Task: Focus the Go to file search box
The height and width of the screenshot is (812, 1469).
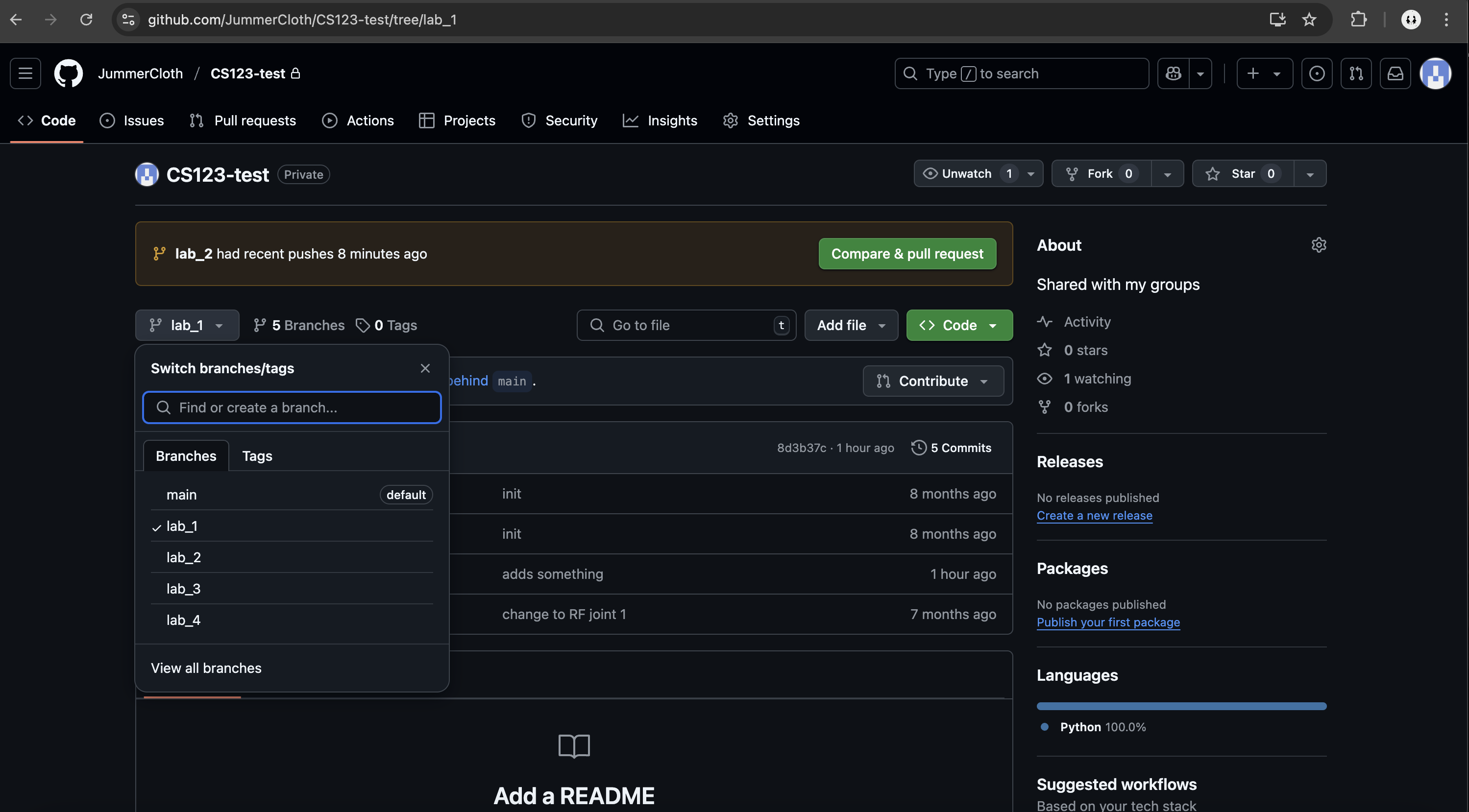Action: [686, 325]
